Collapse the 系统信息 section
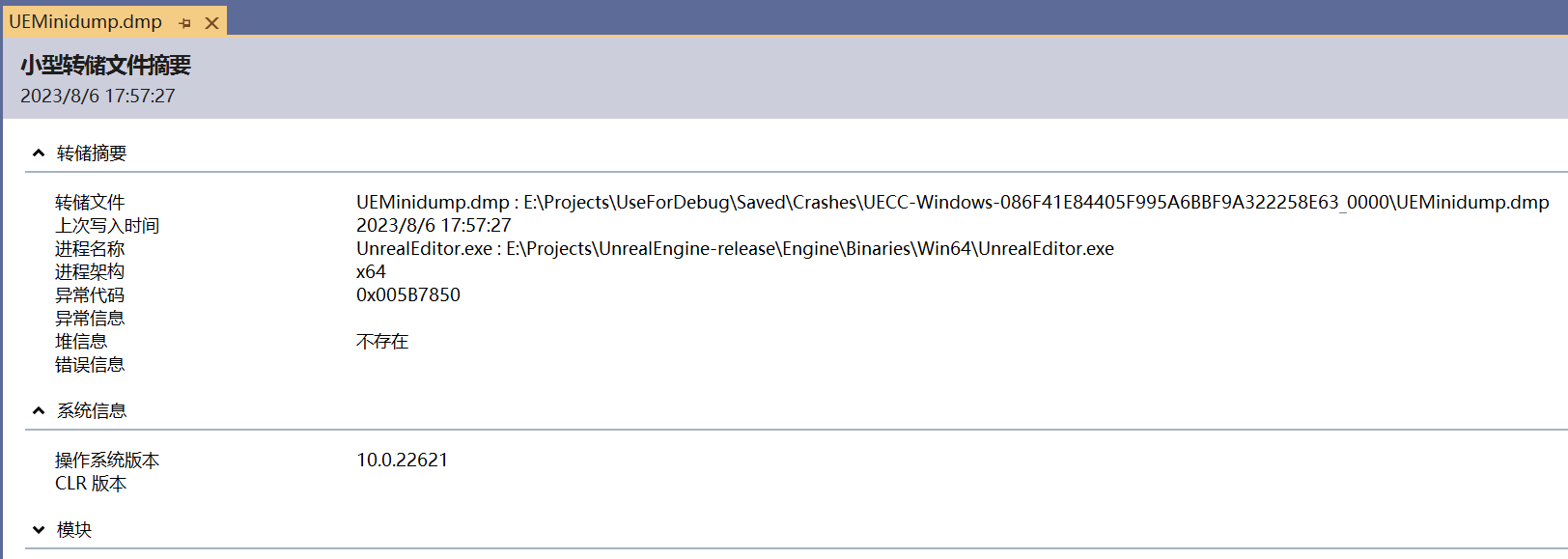This screenshot has height=559, width=1568. [39, 410]
